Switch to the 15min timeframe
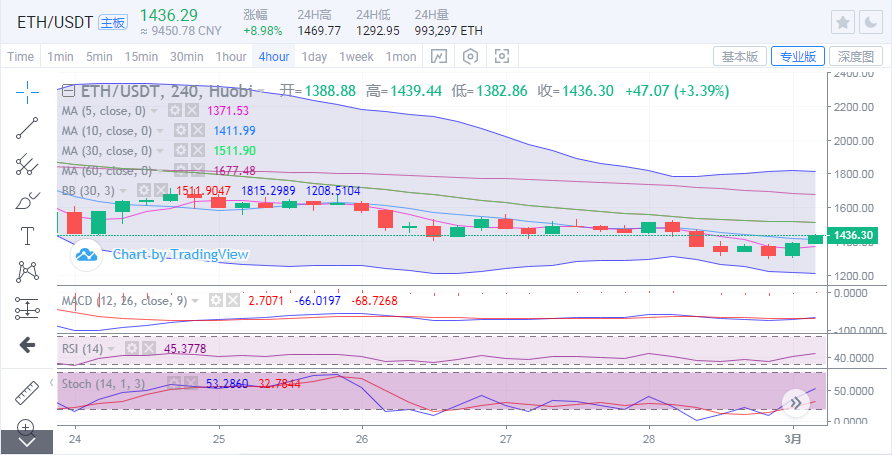This screenshot has height=455, width=892. pos(141,56)
